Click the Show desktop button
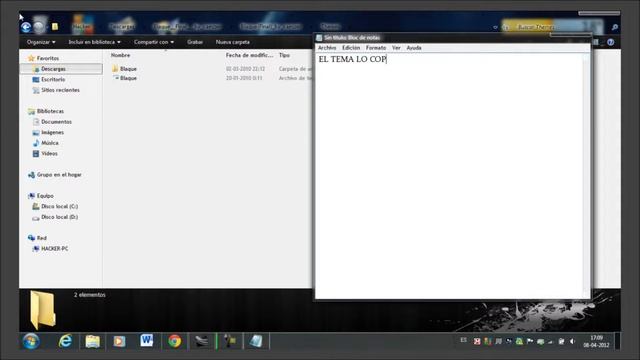This screenshot has width=640, height=360. tap(618, 341)
